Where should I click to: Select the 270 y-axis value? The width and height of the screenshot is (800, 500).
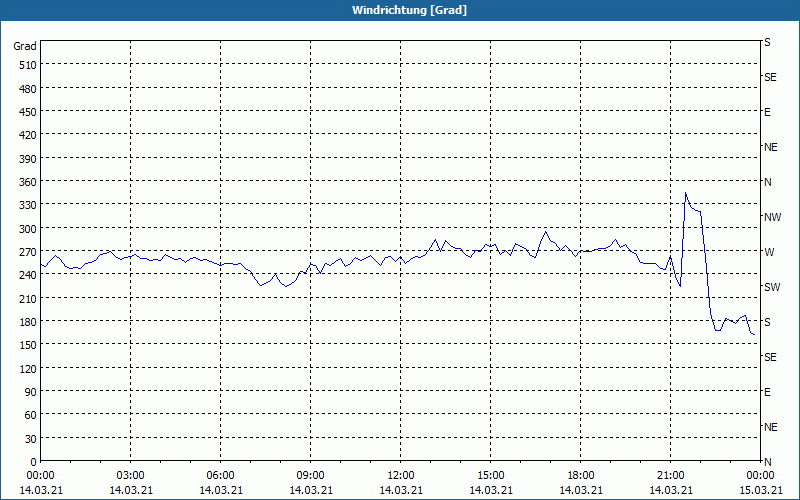click(28, 252)
